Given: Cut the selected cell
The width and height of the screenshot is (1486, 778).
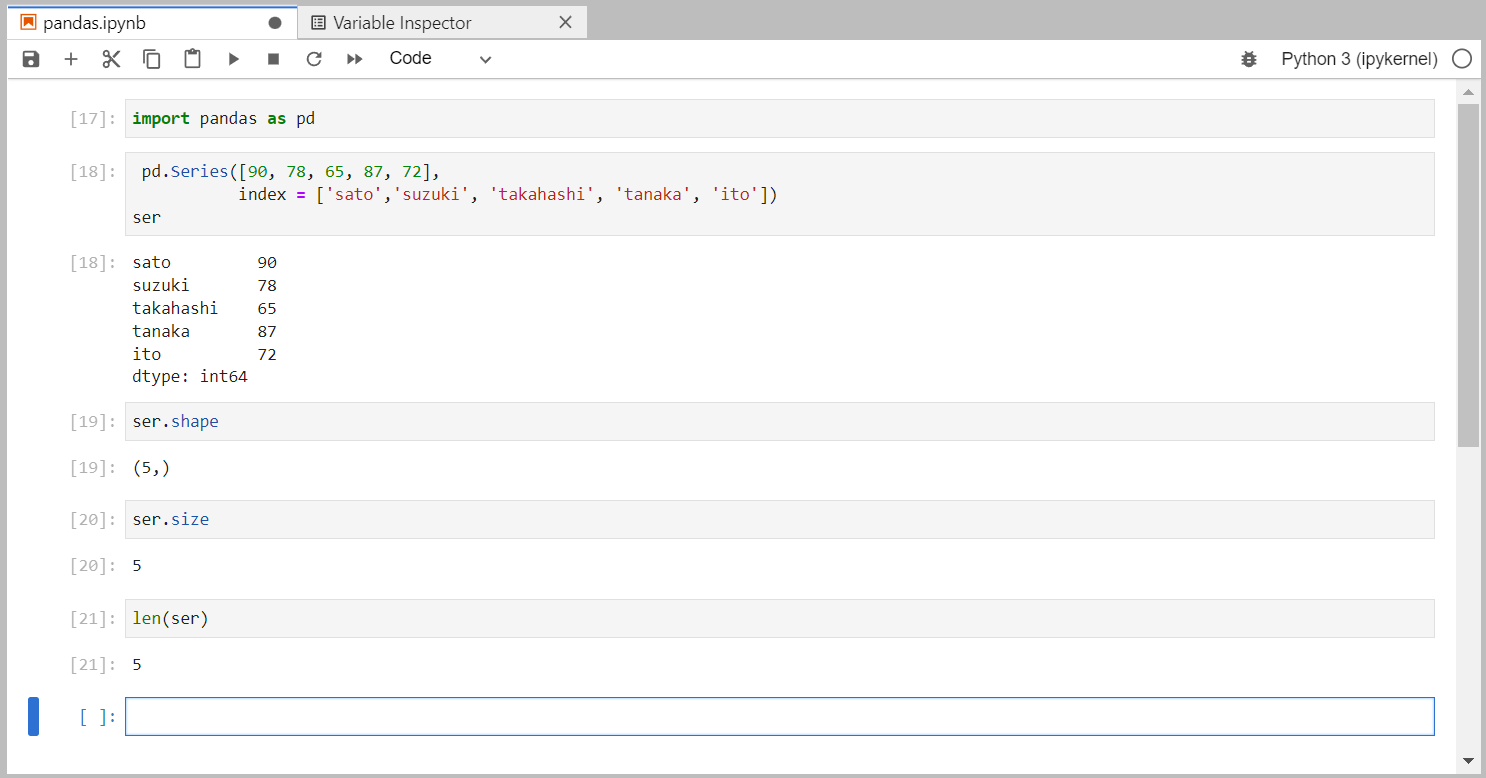Looking at the screenshot, I should (111, 58).
